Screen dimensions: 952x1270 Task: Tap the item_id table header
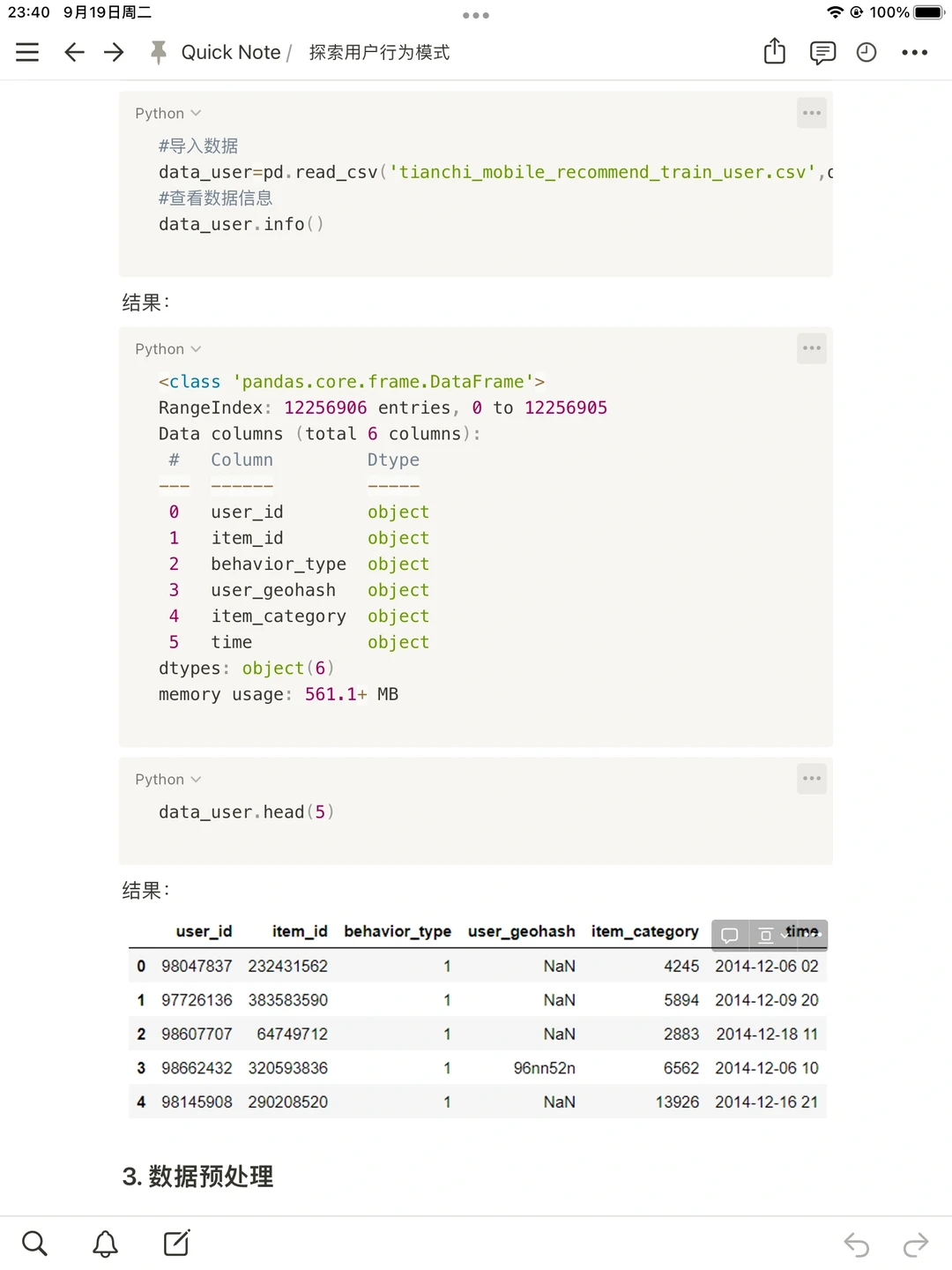[x=300, y=931]
